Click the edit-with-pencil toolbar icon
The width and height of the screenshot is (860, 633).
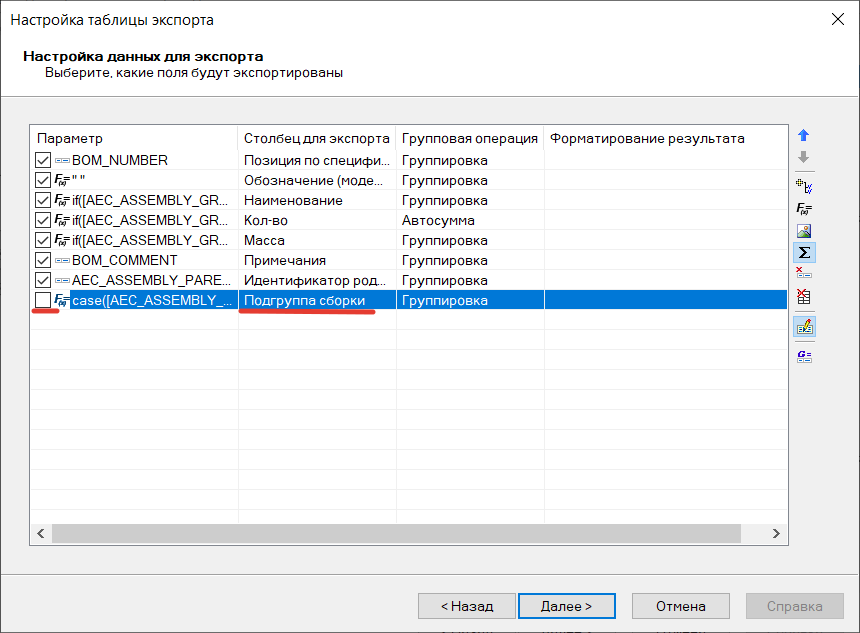pyautogui.click(x=803, y=327)
